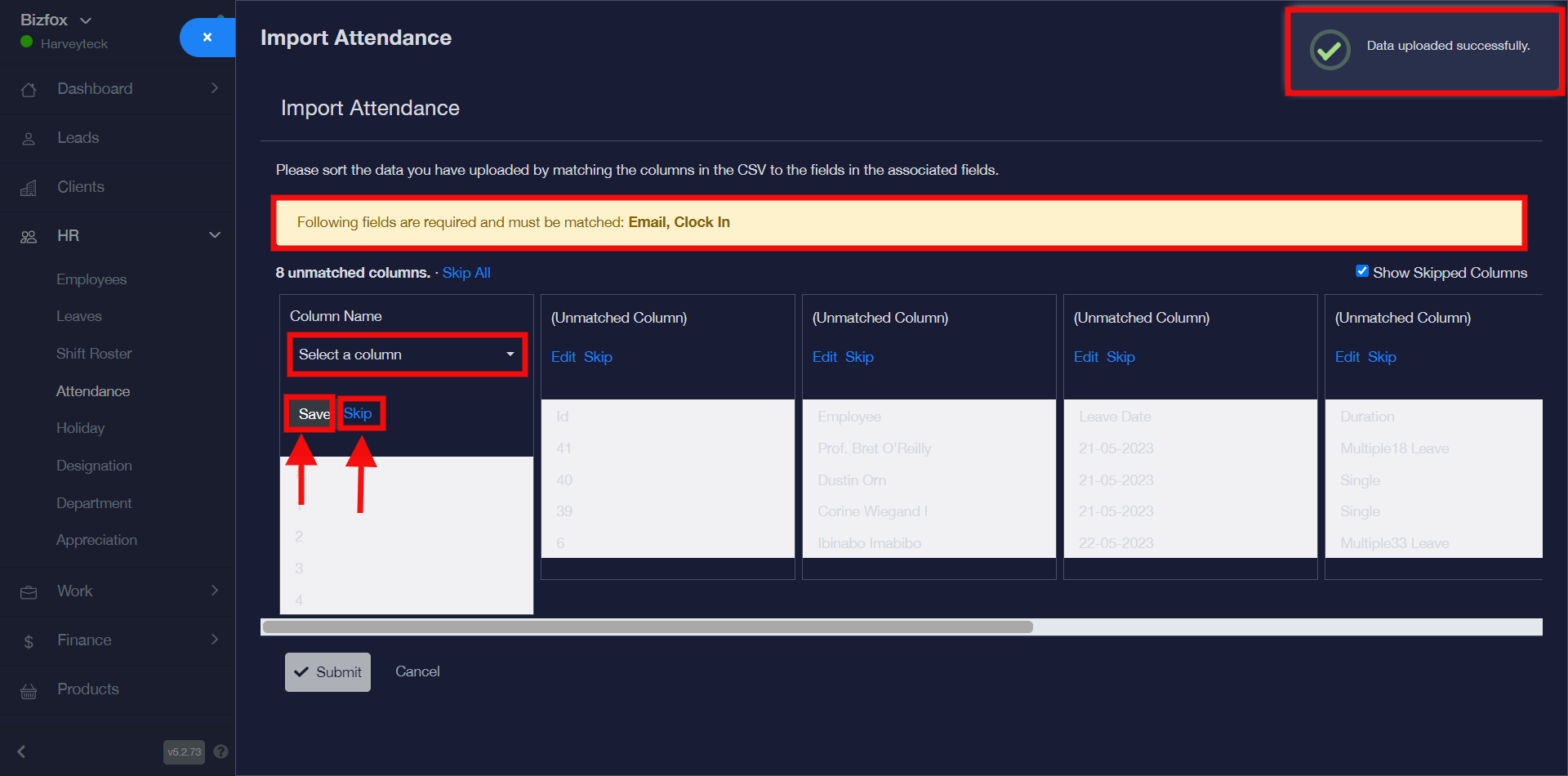Open Shift Roster in HR menu
Screen dimensions: 1568x776
coord(94,354)
